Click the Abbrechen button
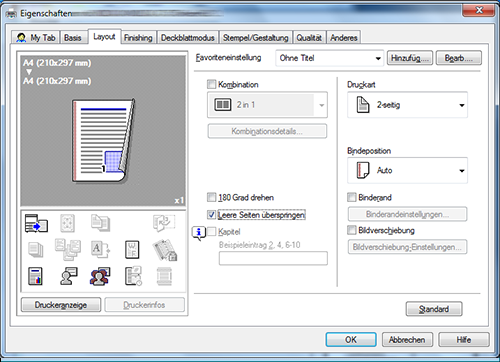Viewport: 500px width, 362px height. click(x=407, y=340)
